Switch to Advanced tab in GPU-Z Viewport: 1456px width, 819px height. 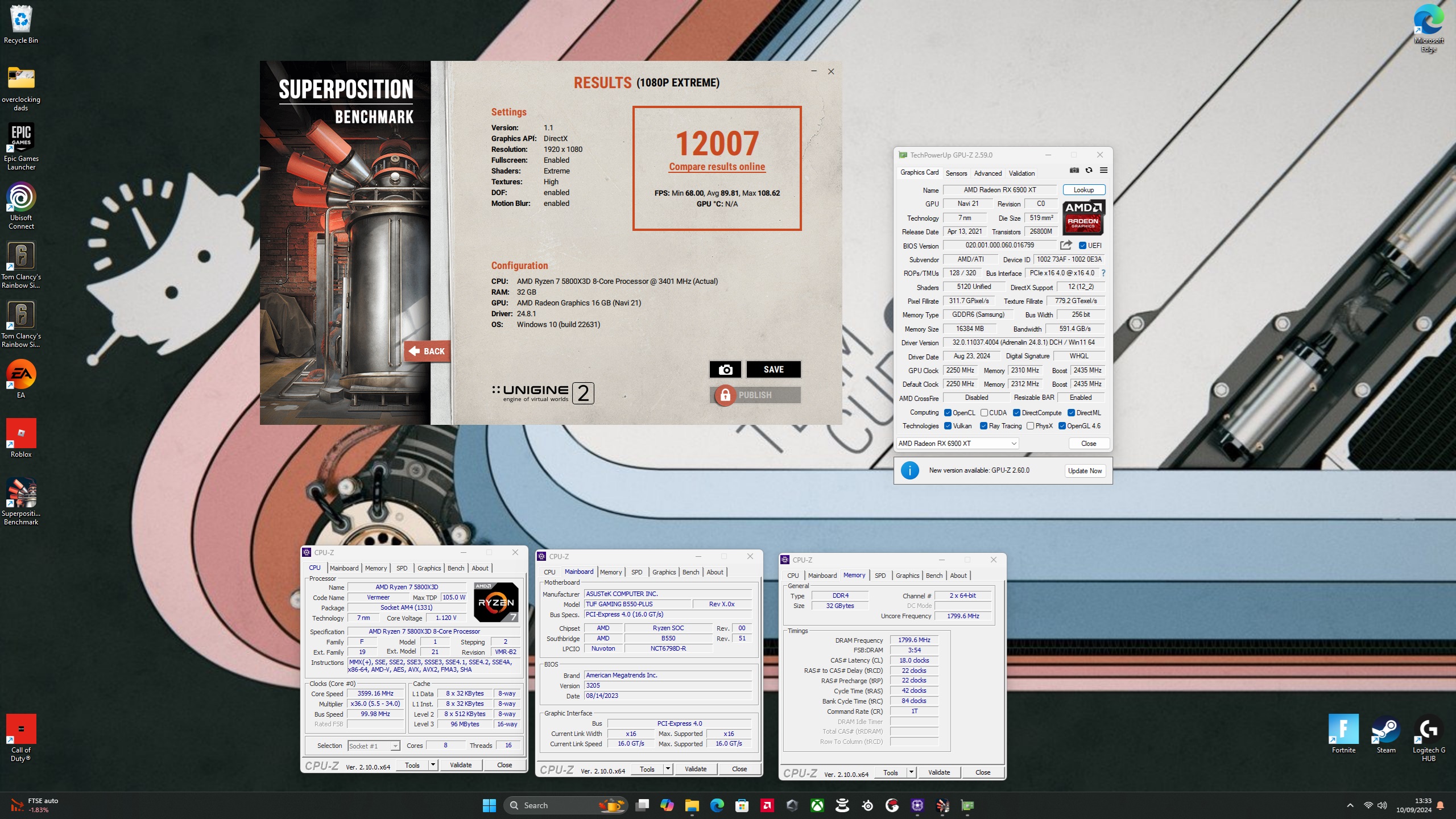[x=988, y=173]
